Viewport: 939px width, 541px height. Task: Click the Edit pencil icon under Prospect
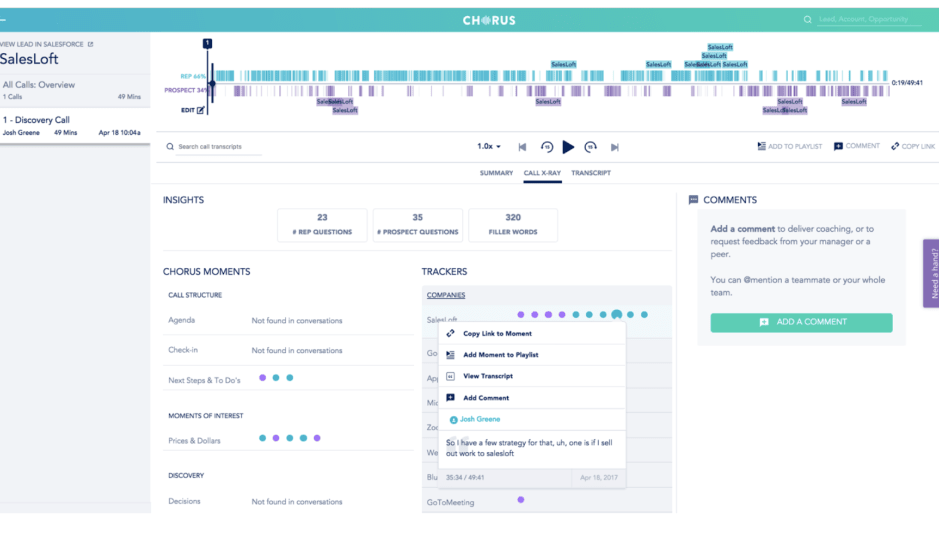click(x=201, y=110)
